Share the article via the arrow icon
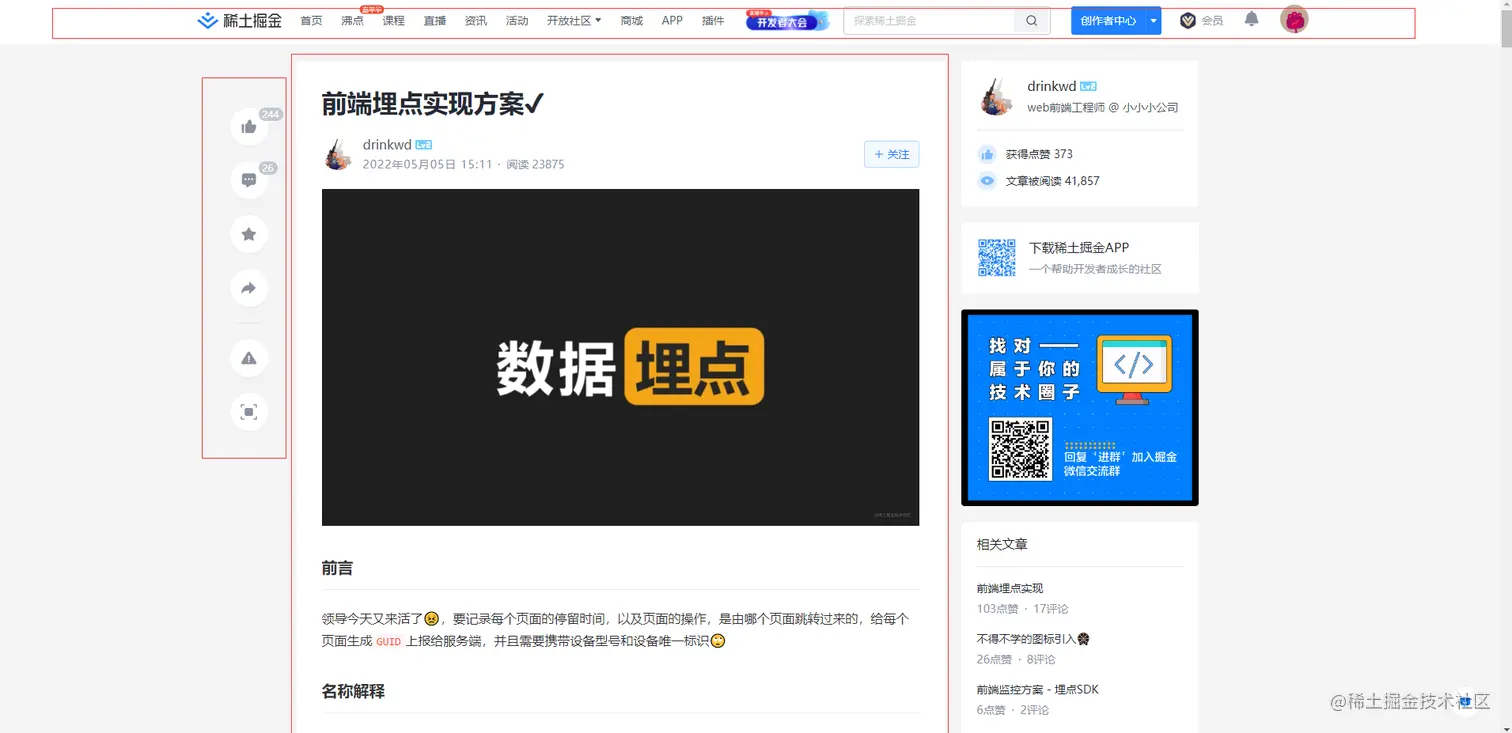Viewport: 1512px width, 733px height. pos(248,288)
